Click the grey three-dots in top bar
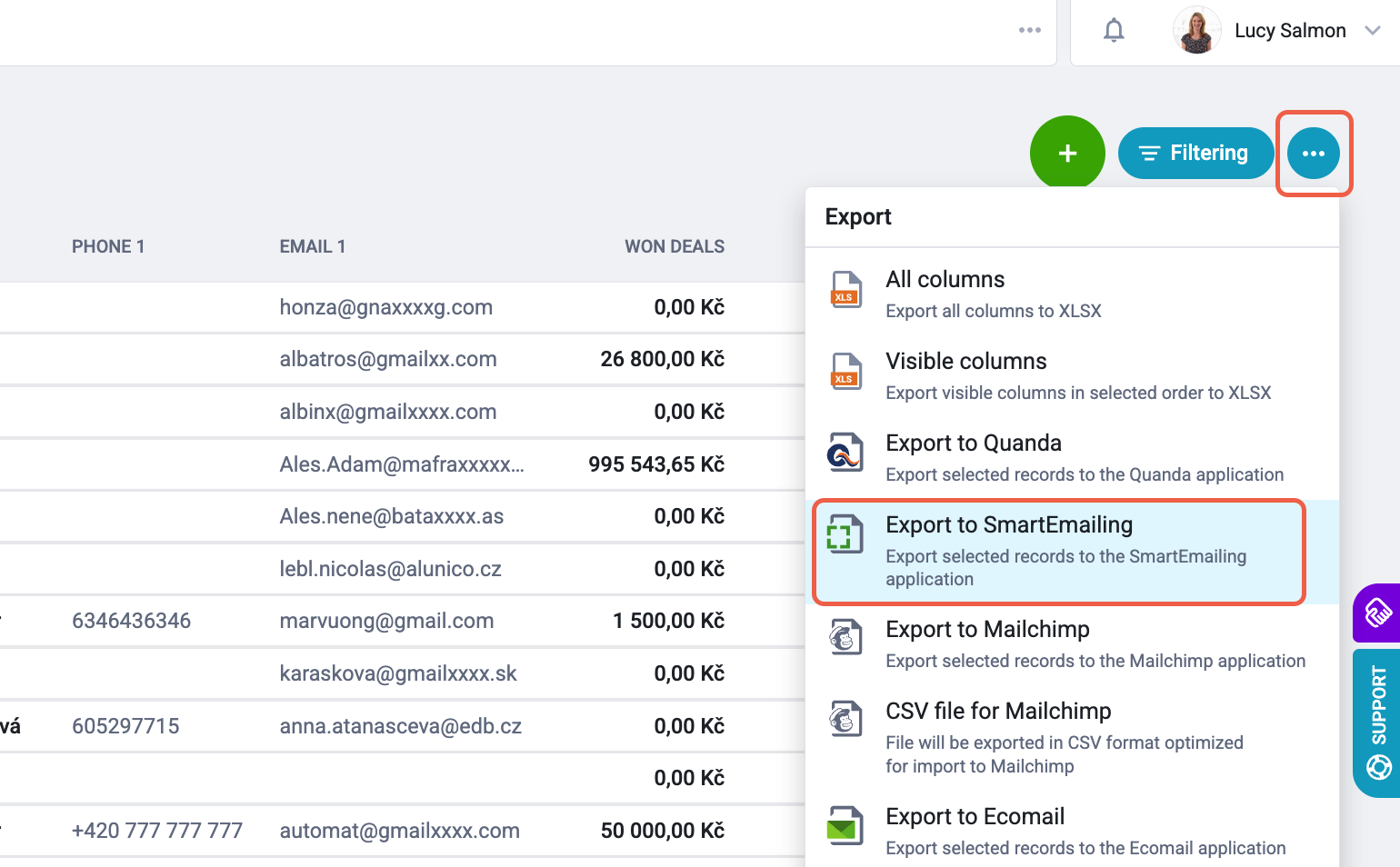Viewport: 1400px width, 867px height. pyautogui.click(x=1030, y=30)
